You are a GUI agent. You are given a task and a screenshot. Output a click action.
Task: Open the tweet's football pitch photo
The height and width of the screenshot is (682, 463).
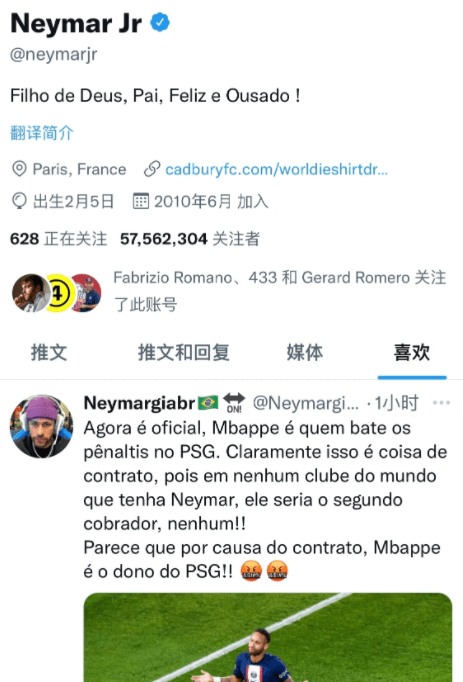click(268, 637)
